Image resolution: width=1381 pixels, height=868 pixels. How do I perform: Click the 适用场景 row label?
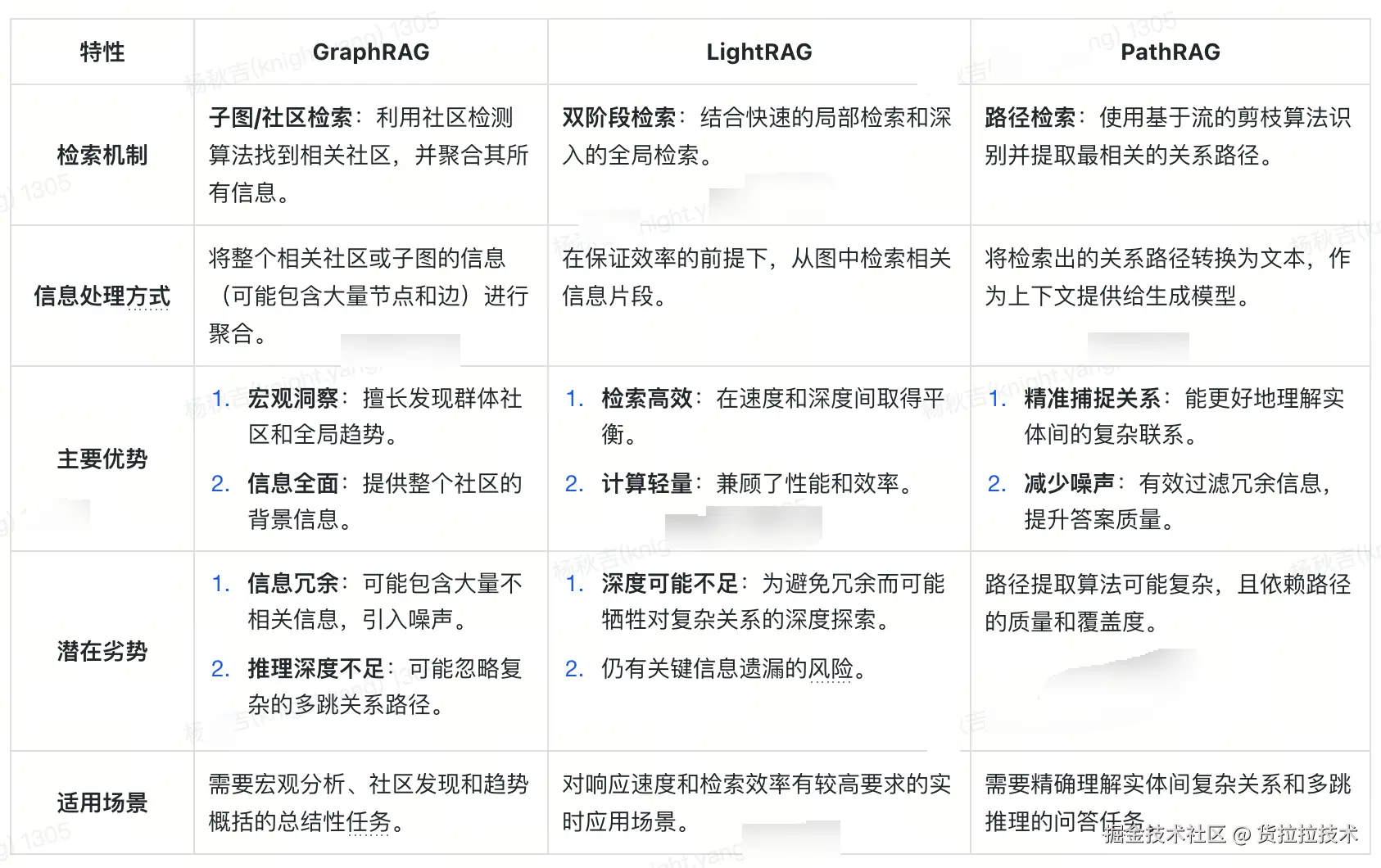pyautogui.click(x=102, y=802)
